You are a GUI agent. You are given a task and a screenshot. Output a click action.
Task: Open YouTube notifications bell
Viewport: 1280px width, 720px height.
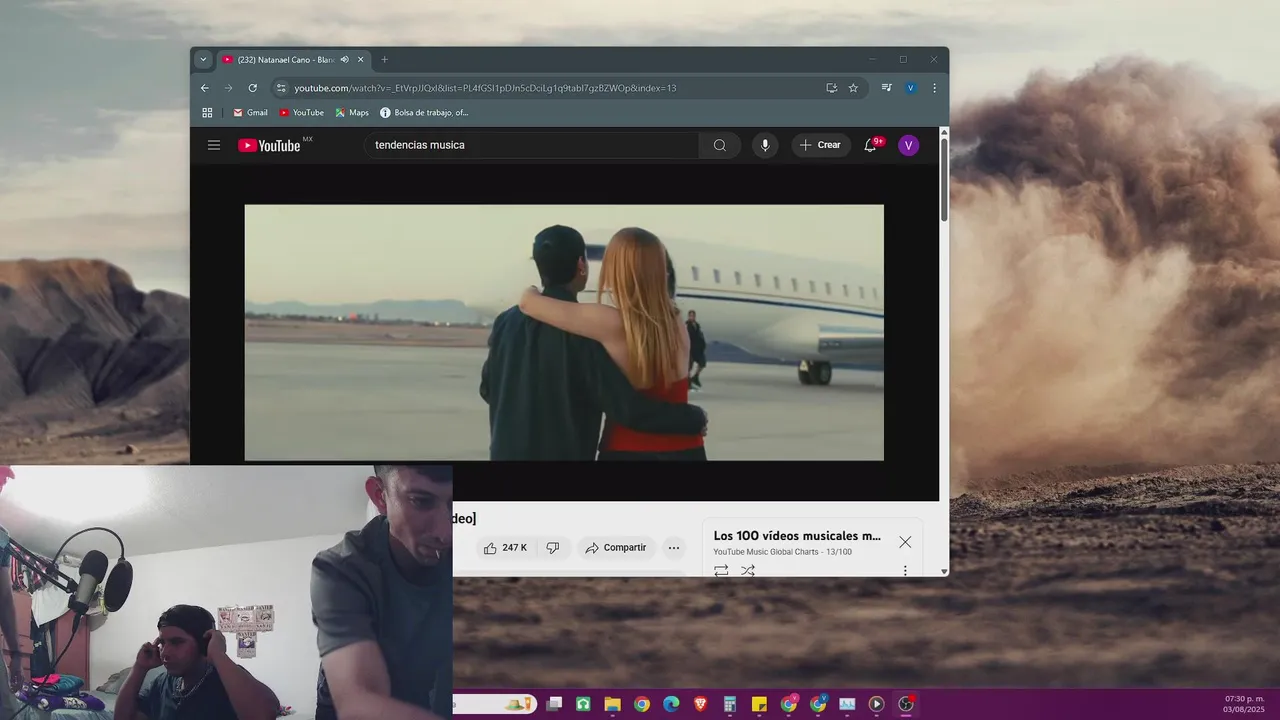[870, 145]
